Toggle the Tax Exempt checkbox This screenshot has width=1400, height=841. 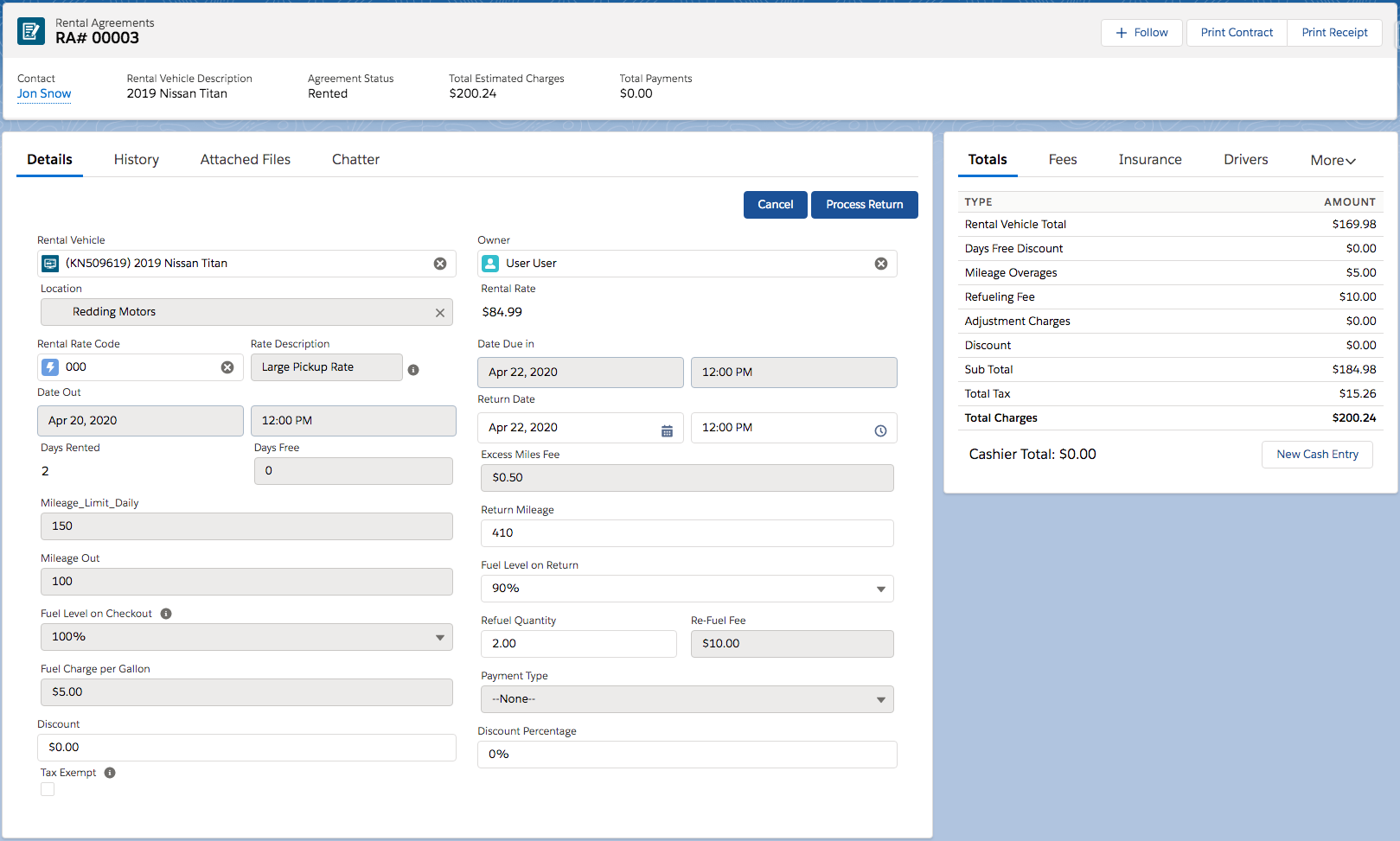click(x=48, y=789)
